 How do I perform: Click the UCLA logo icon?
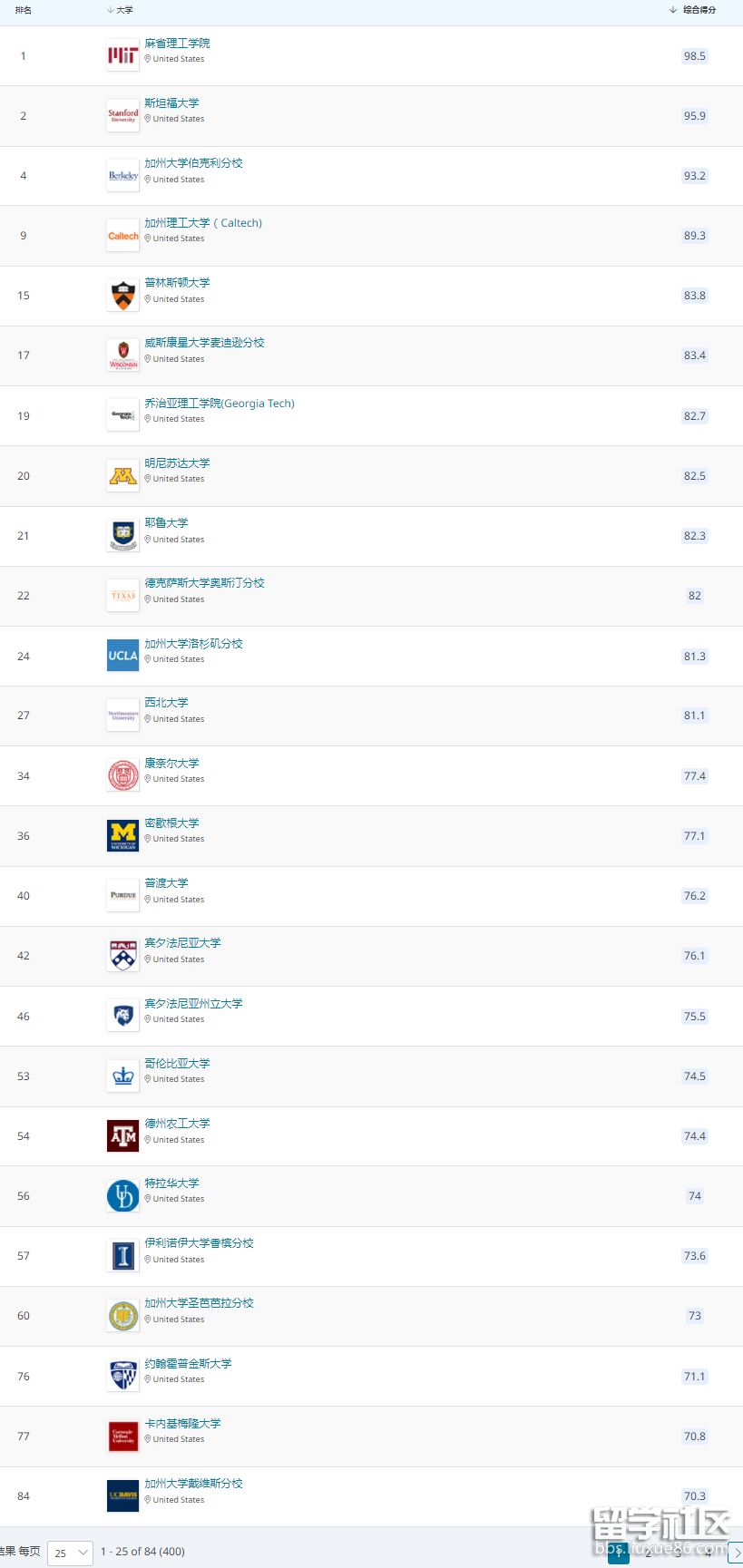[x=122, y=656]
